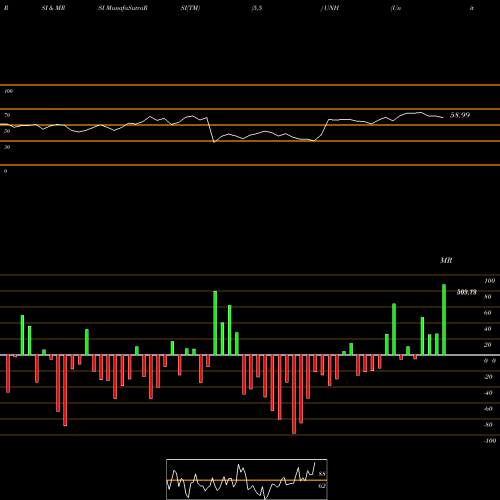Screen dimensions: 500x500
Task: Click the sharp RSI drop point mid-chart
Action: (214, 142)
